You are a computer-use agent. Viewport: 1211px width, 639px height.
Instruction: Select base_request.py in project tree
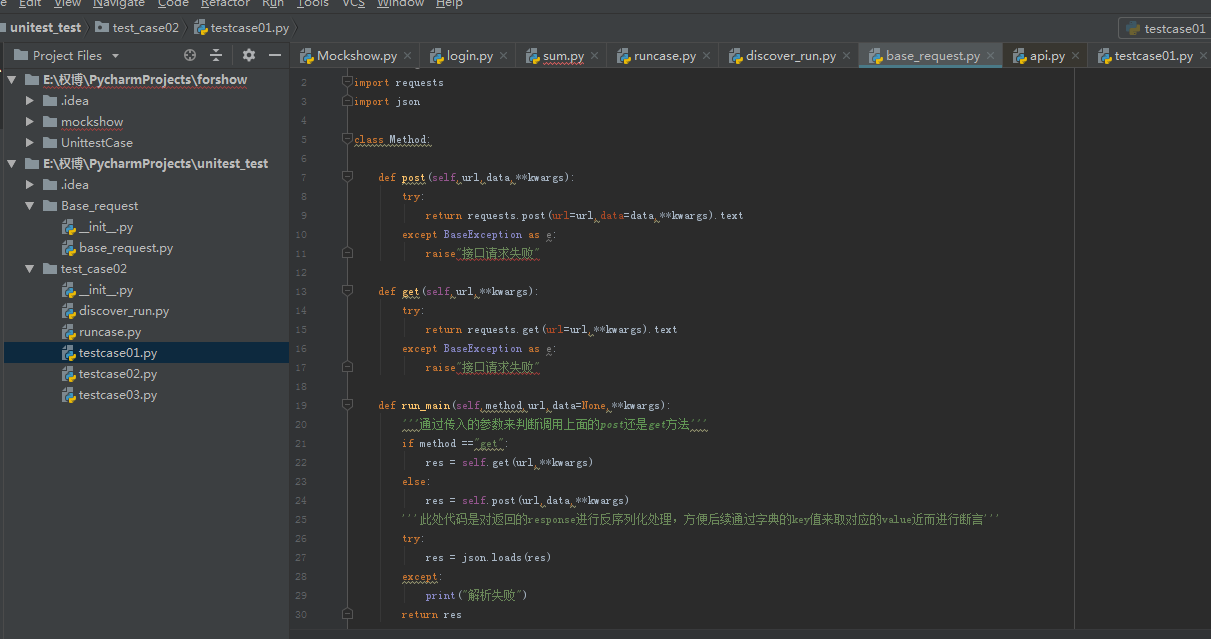[126, 248]
